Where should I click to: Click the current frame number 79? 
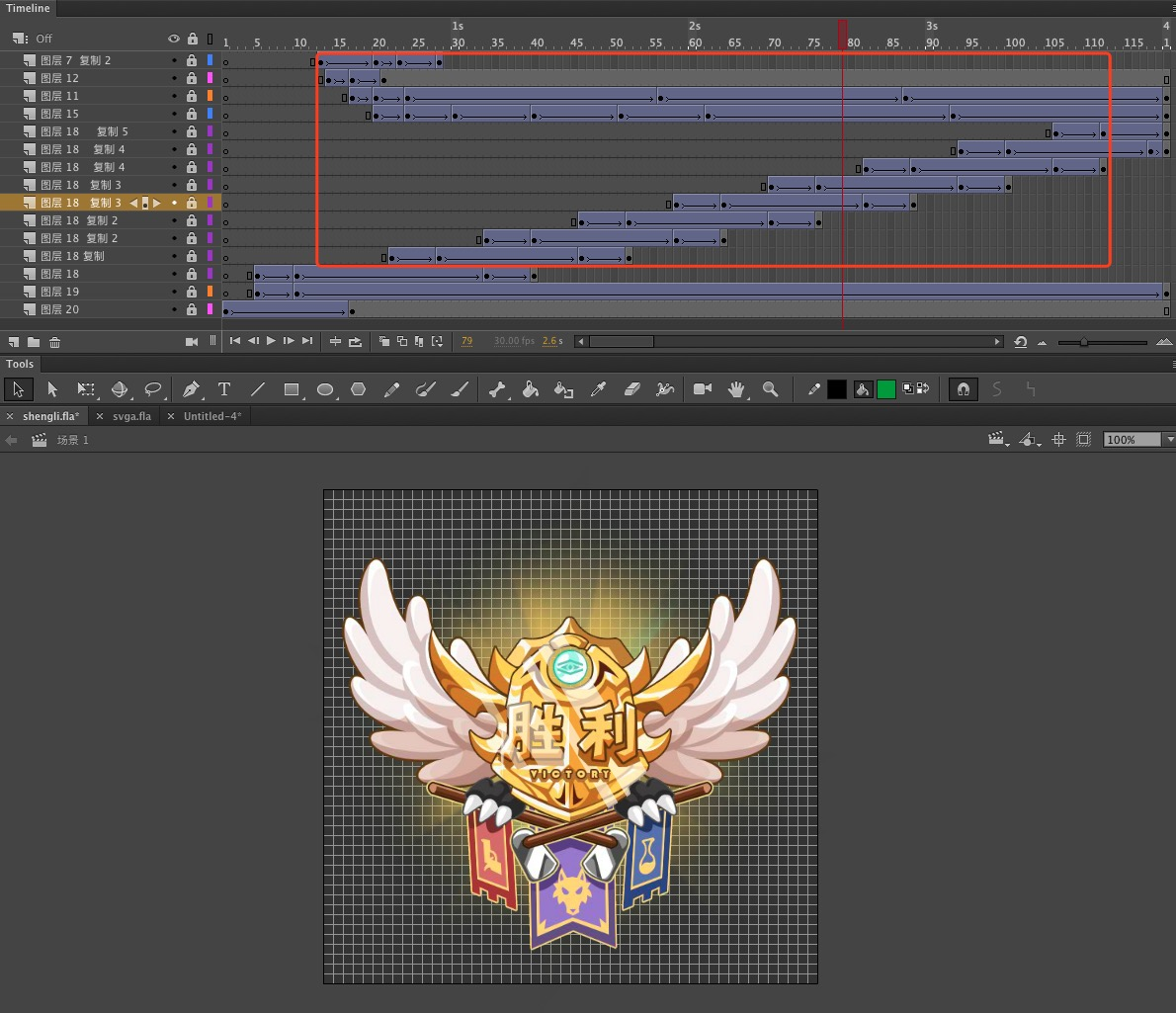pos(466,341)
